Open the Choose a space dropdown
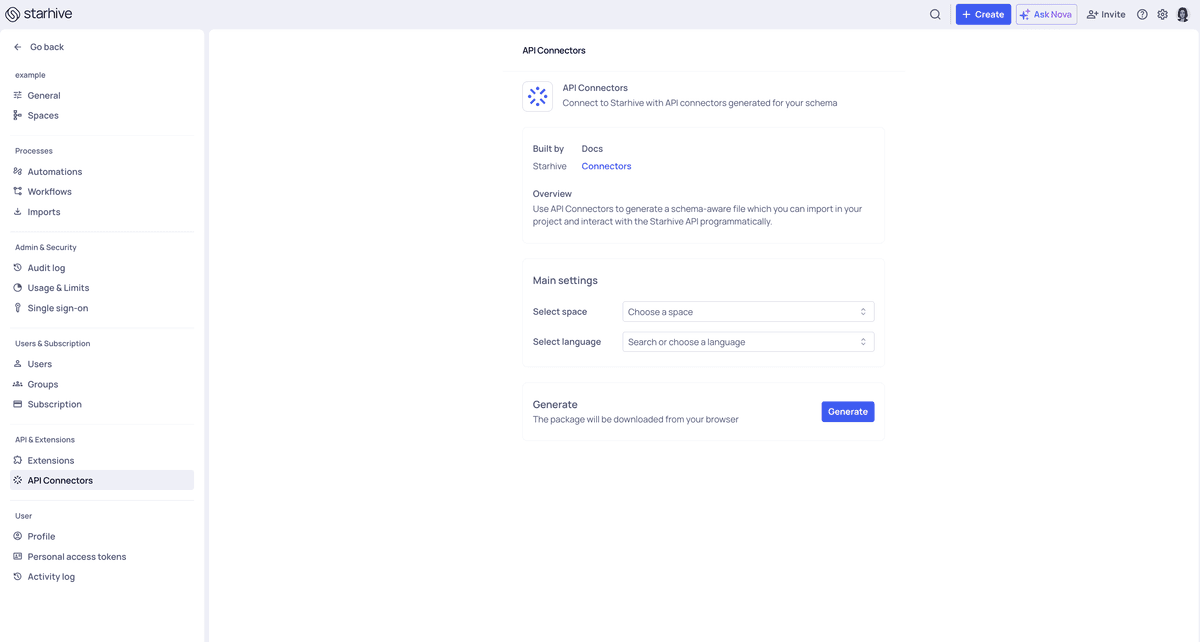 click(747, 311)
